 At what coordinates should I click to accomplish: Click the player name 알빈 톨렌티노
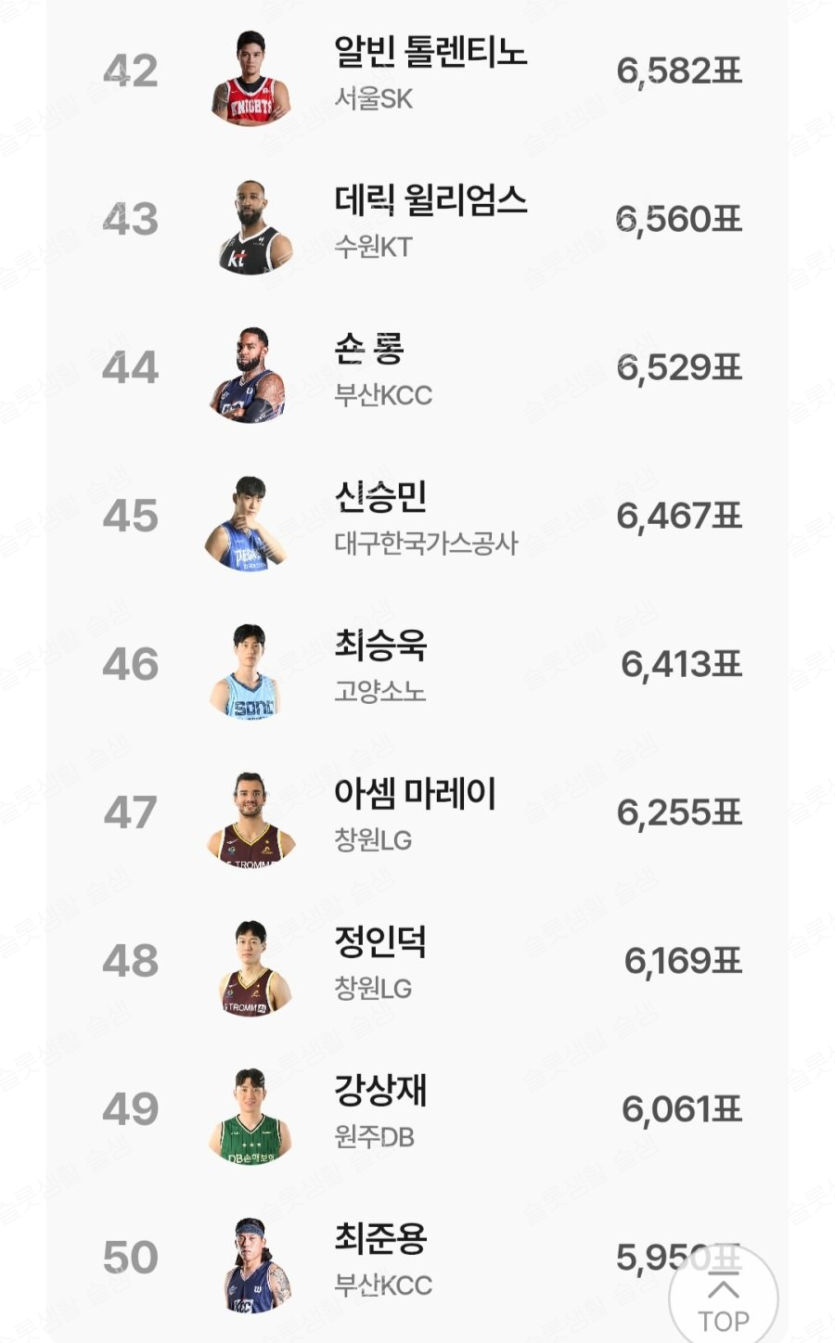[x=430, y=51]
